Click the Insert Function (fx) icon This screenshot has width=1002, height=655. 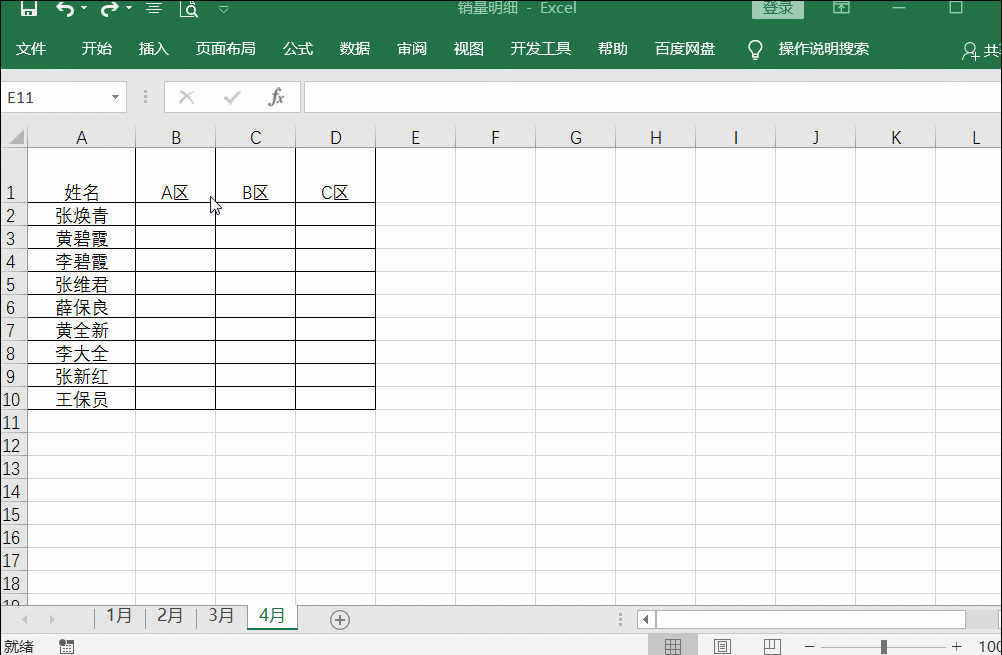coord(277,97)
